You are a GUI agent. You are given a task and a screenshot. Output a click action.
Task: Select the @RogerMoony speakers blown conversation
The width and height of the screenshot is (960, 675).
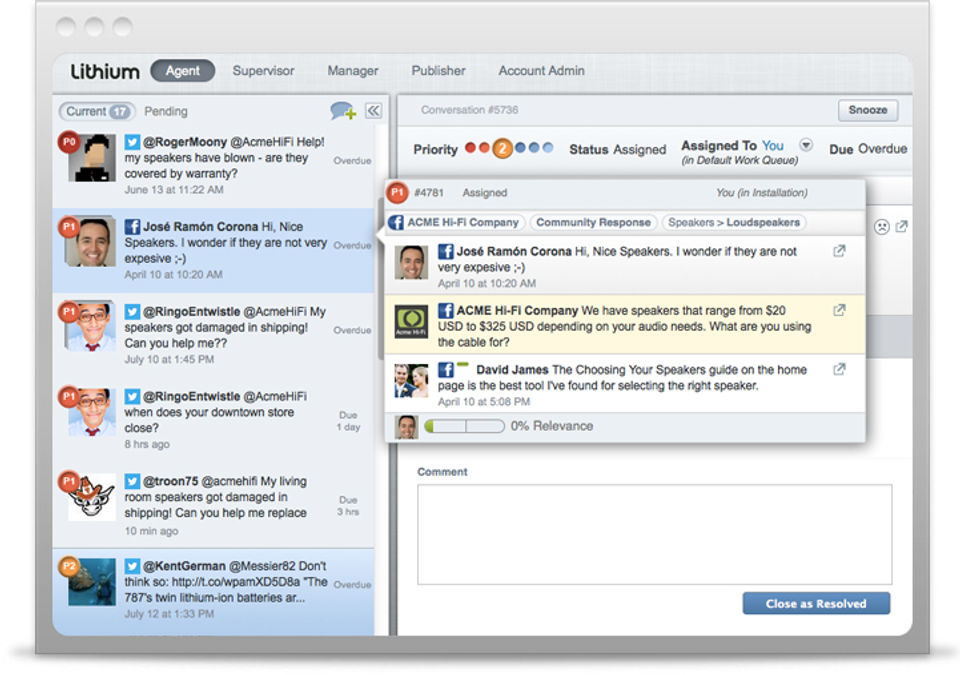[214, 165]
